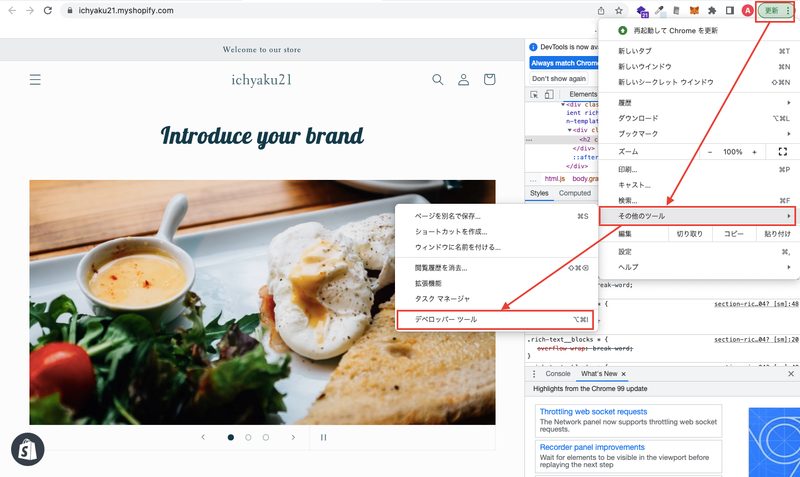Viewport: 800px width, 477px height.
Task: Select 拡張機能 menu item
Action: (496, 284)
